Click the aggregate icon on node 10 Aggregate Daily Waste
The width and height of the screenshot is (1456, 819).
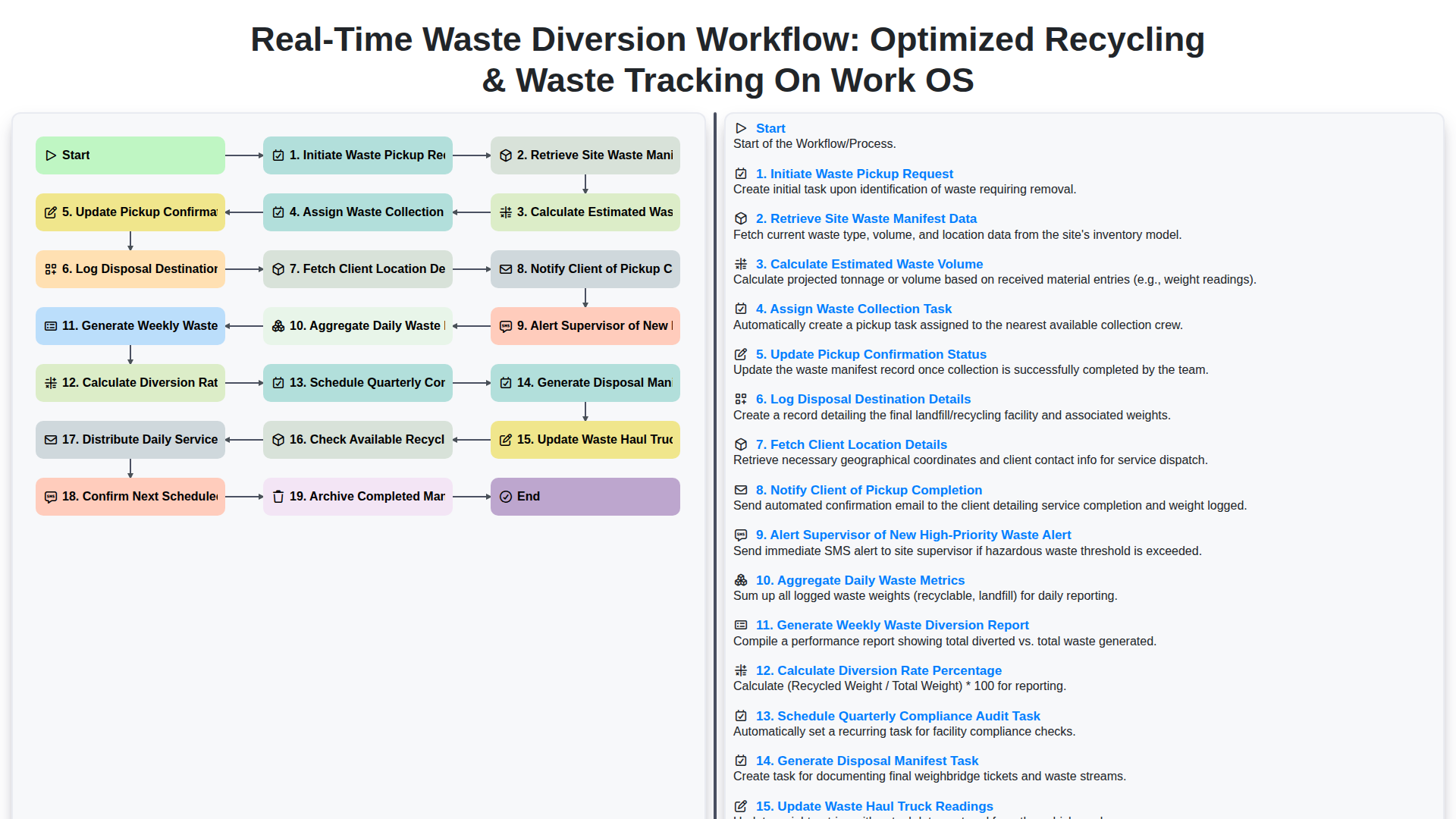pos(278,326)
